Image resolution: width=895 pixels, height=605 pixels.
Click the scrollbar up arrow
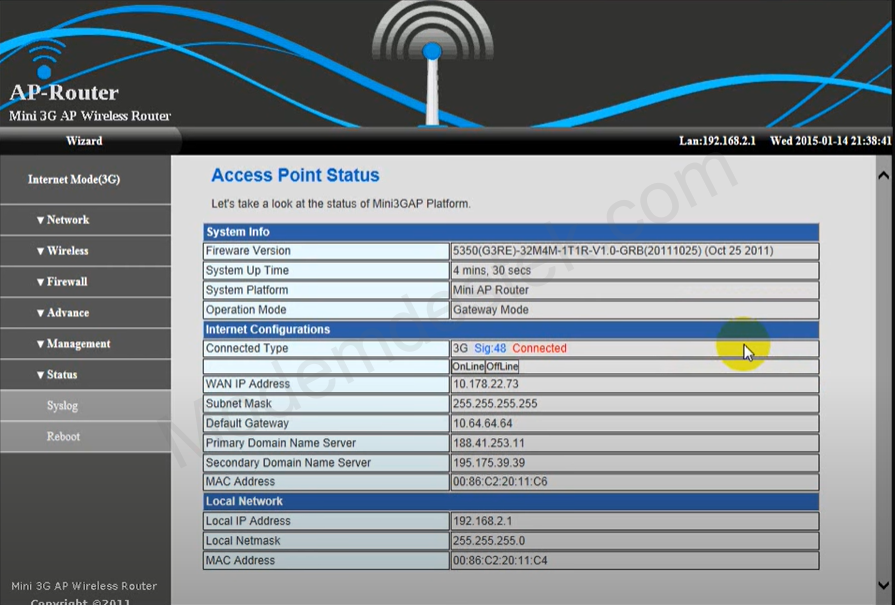tap(883, 175)
